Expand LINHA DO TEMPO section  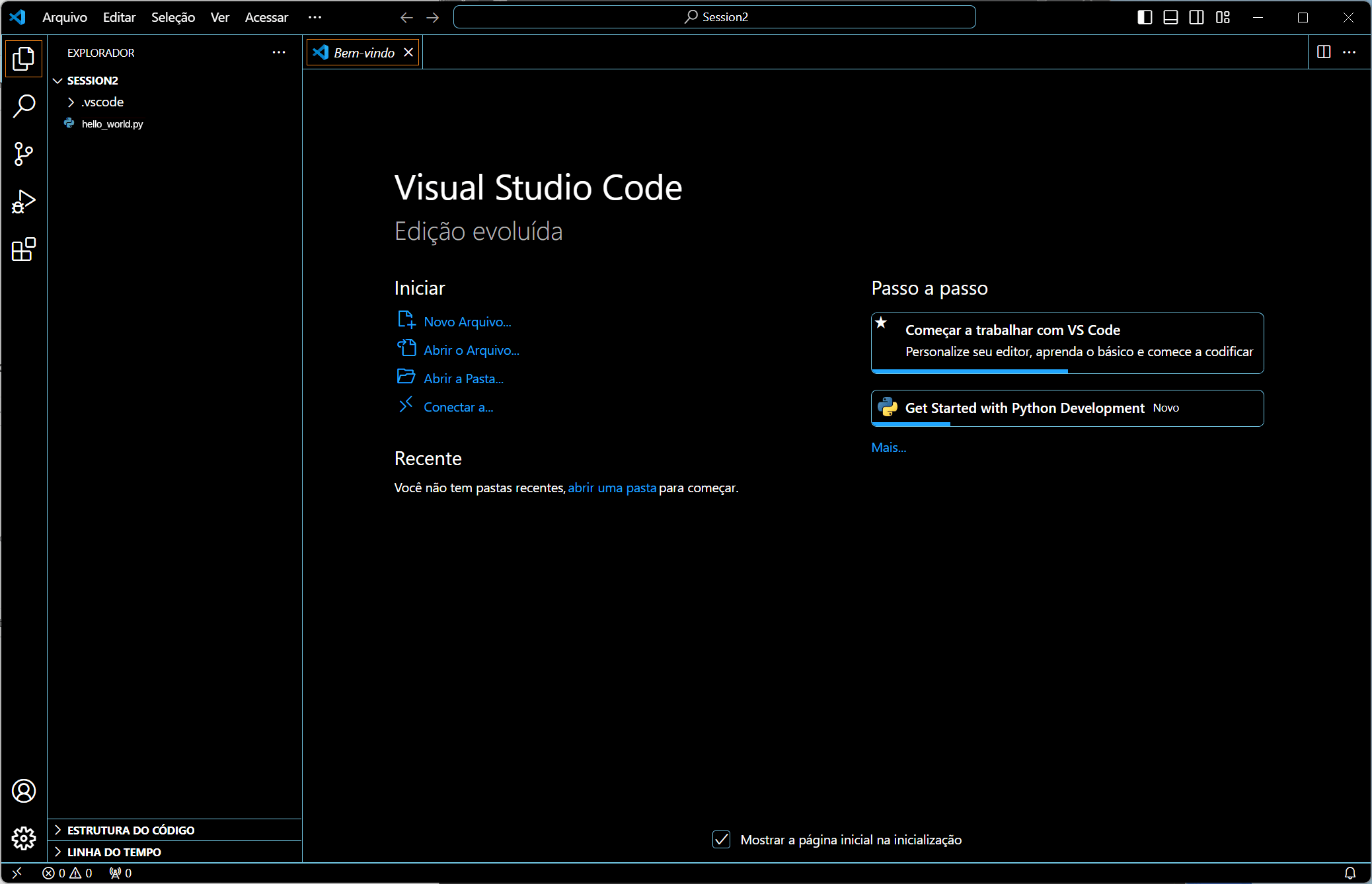(x=114, y=852)
